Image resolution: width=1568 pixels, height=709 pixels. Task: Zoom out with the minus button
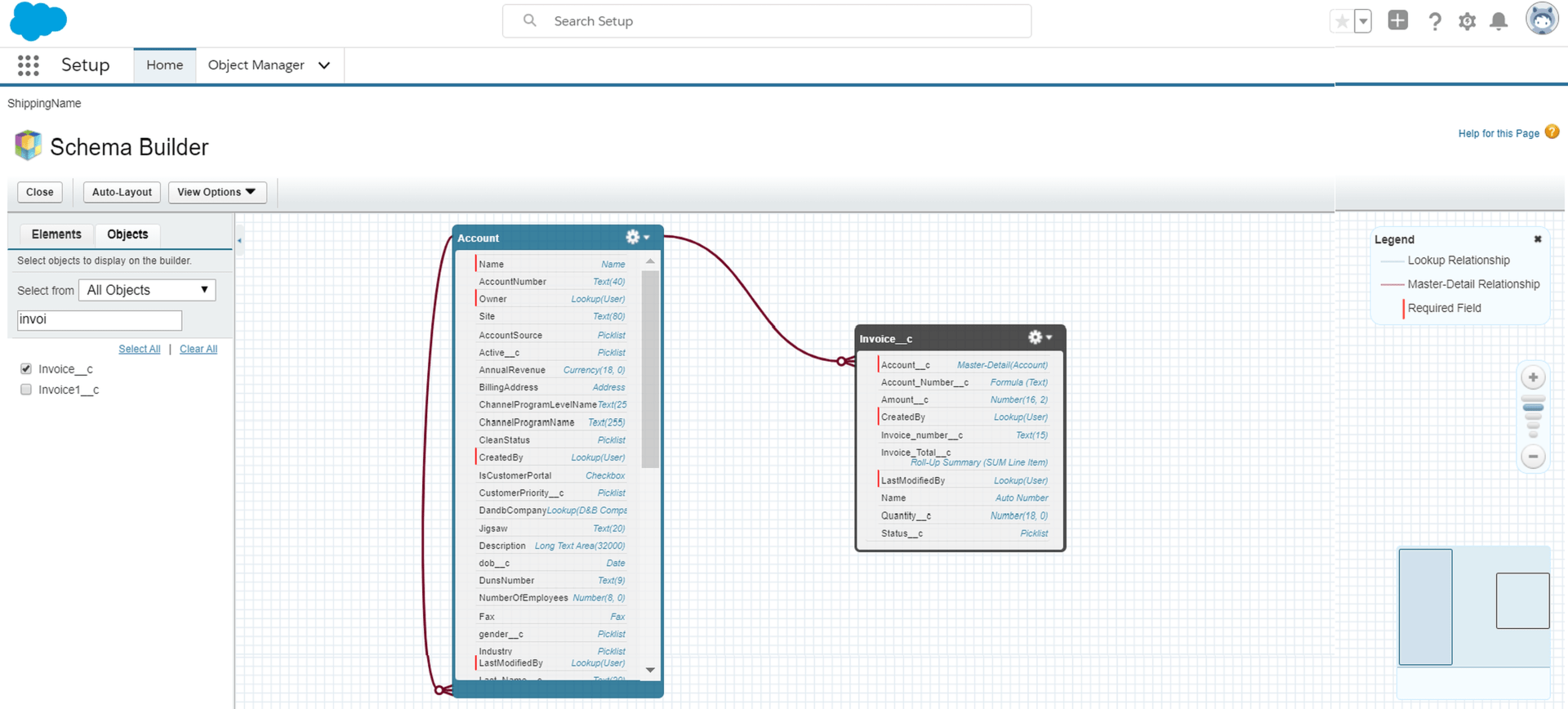click(1533, 457)
